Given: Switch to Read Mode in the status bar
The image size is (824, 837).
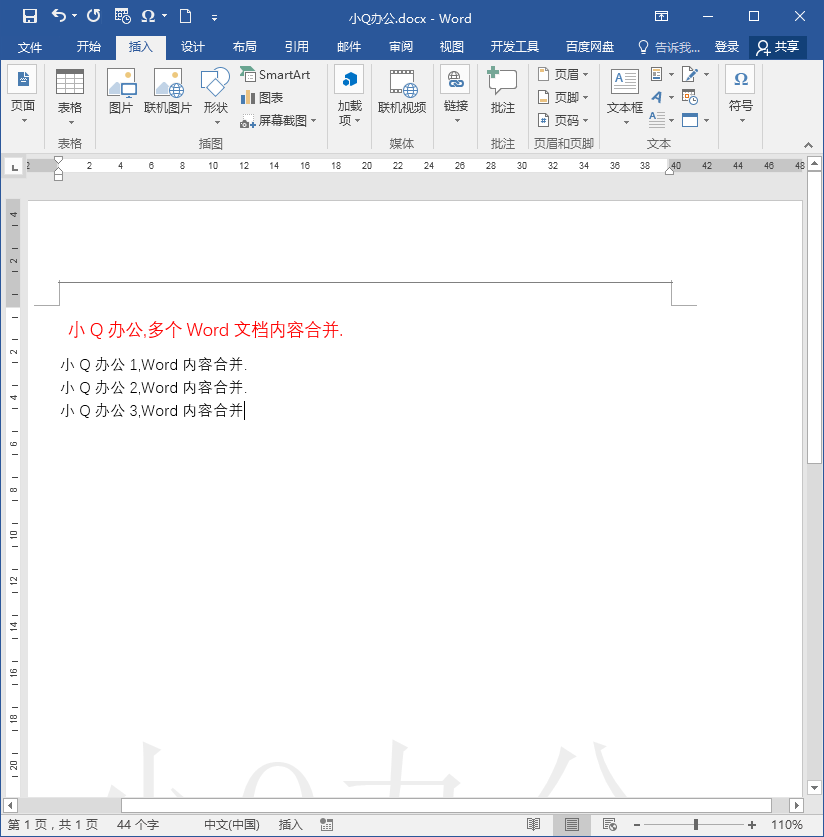Looking at the screenshot, I should tap(534, 824).
